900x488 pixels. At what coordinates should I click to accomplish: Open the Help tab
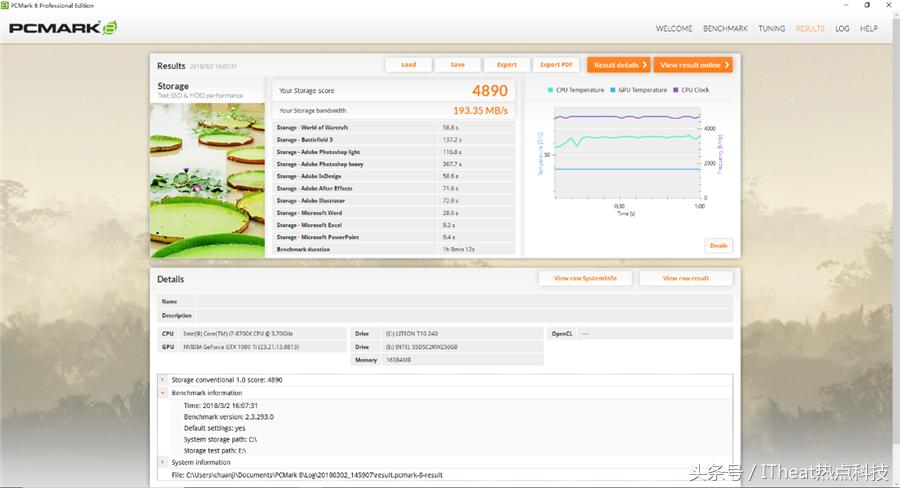pyautogui.click(x=869, y=29)
